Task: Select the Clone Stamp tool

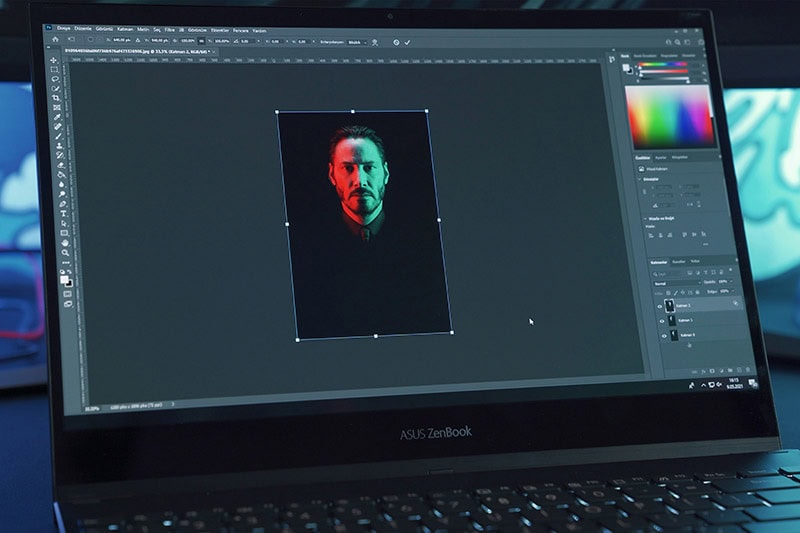Action: point(59,145)
